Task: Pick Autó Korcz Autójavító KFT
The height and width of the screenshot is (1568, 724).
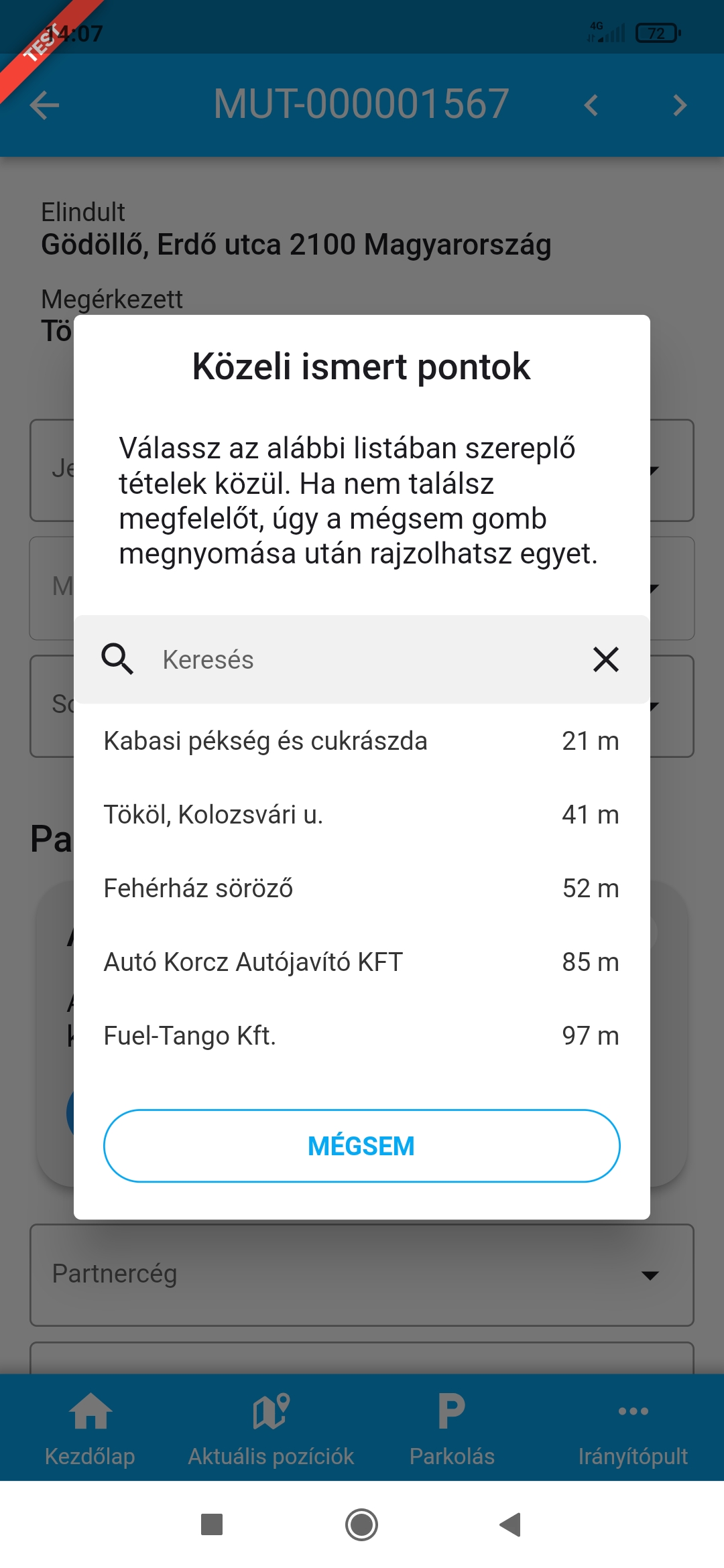Action: [x=361, y=962]
